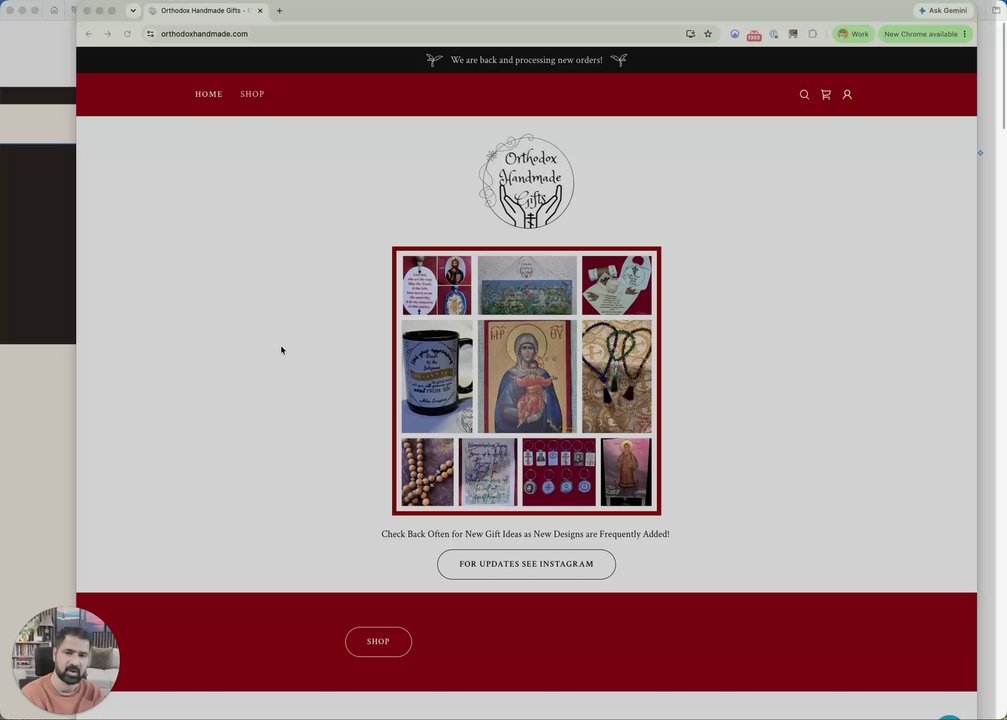
Task: Go back with the browser back arrow
Action: (89, 34)
